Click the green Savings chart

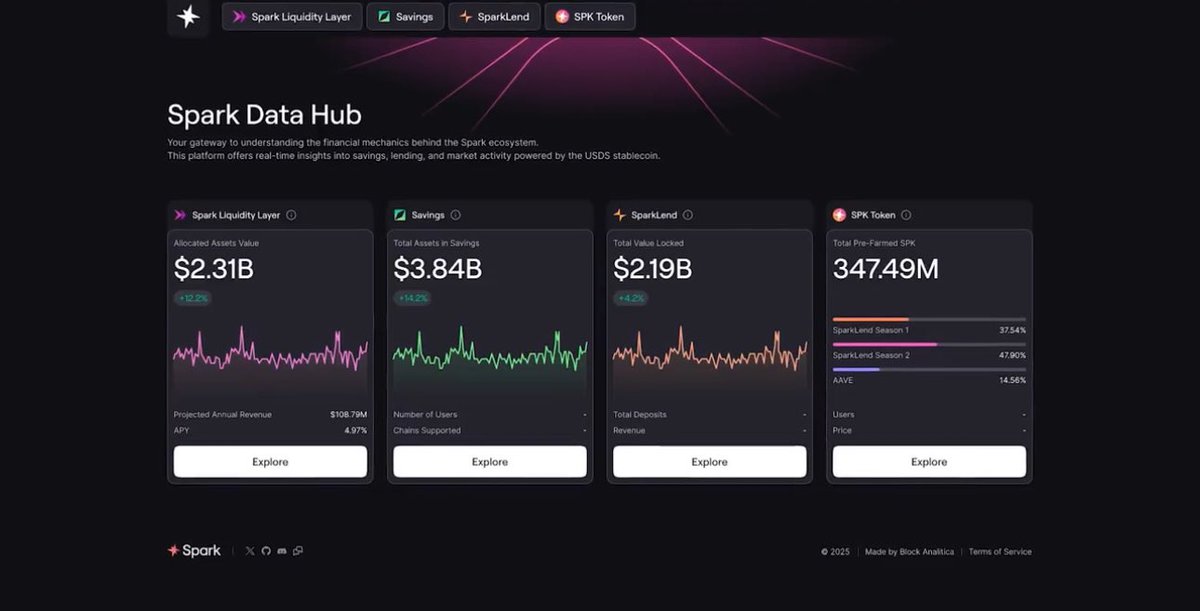[x=490, y=358]
